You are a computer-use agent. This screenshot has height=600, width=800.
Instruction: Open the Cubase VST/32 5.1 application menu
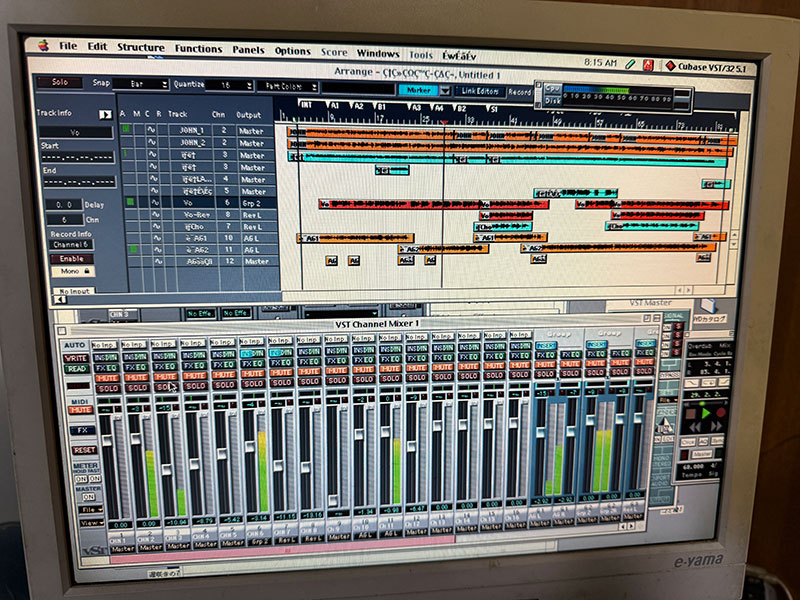[706, 67]
